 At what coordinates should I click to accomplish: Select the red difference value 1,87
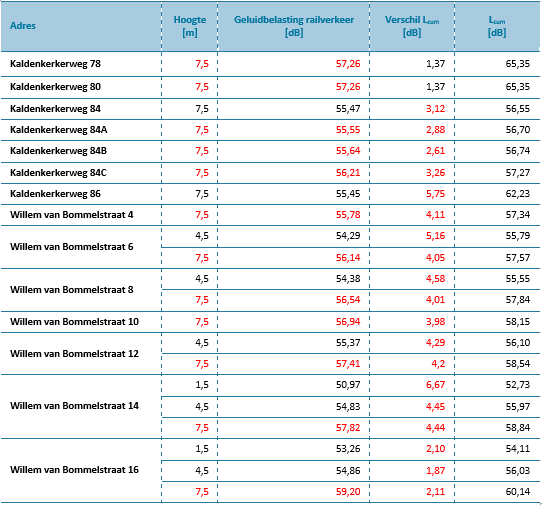[435, 470]
